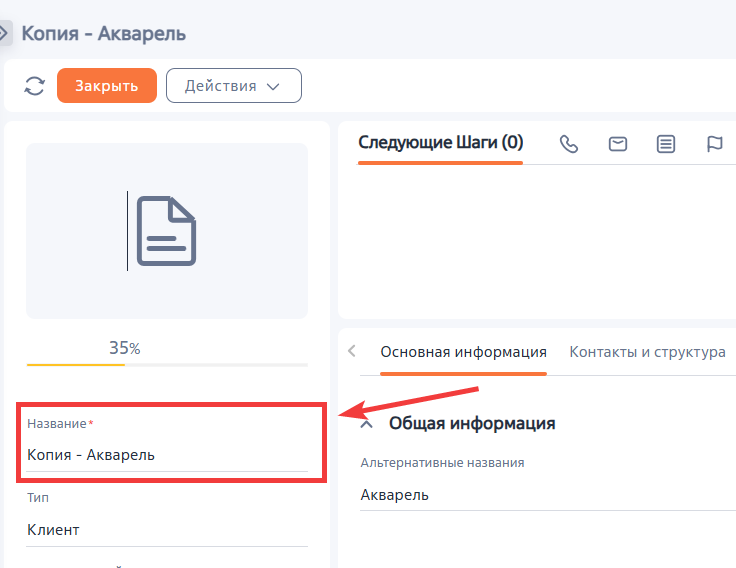The width and height of the screenshot is (736, 568).
Task: Select the Следующие Шаги (0) tab
Action: pyautogui.click(x=440, y=143)
